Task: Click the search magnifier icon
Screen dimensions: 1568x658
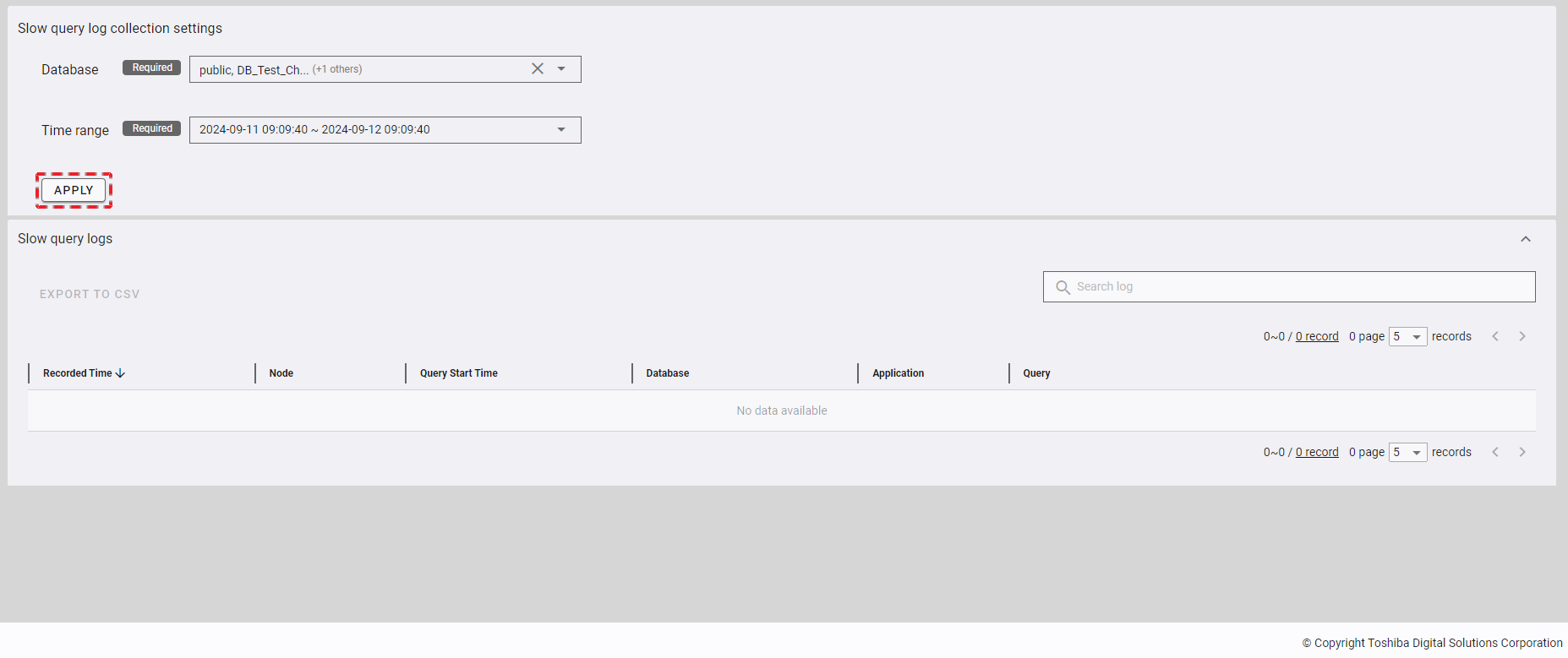Action: [x=1063, y=287]
